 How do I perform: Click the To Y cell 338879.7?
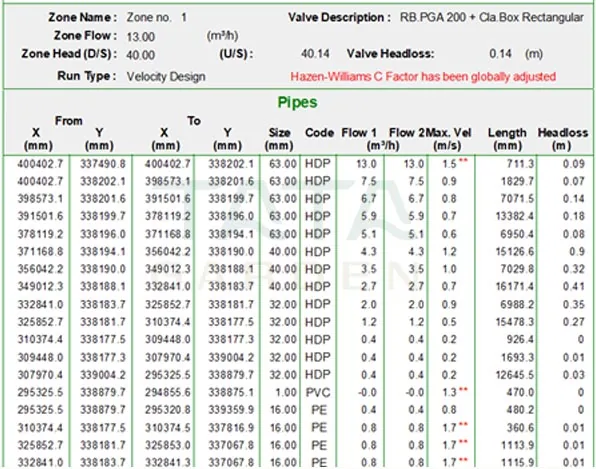(x=231, y=375)
